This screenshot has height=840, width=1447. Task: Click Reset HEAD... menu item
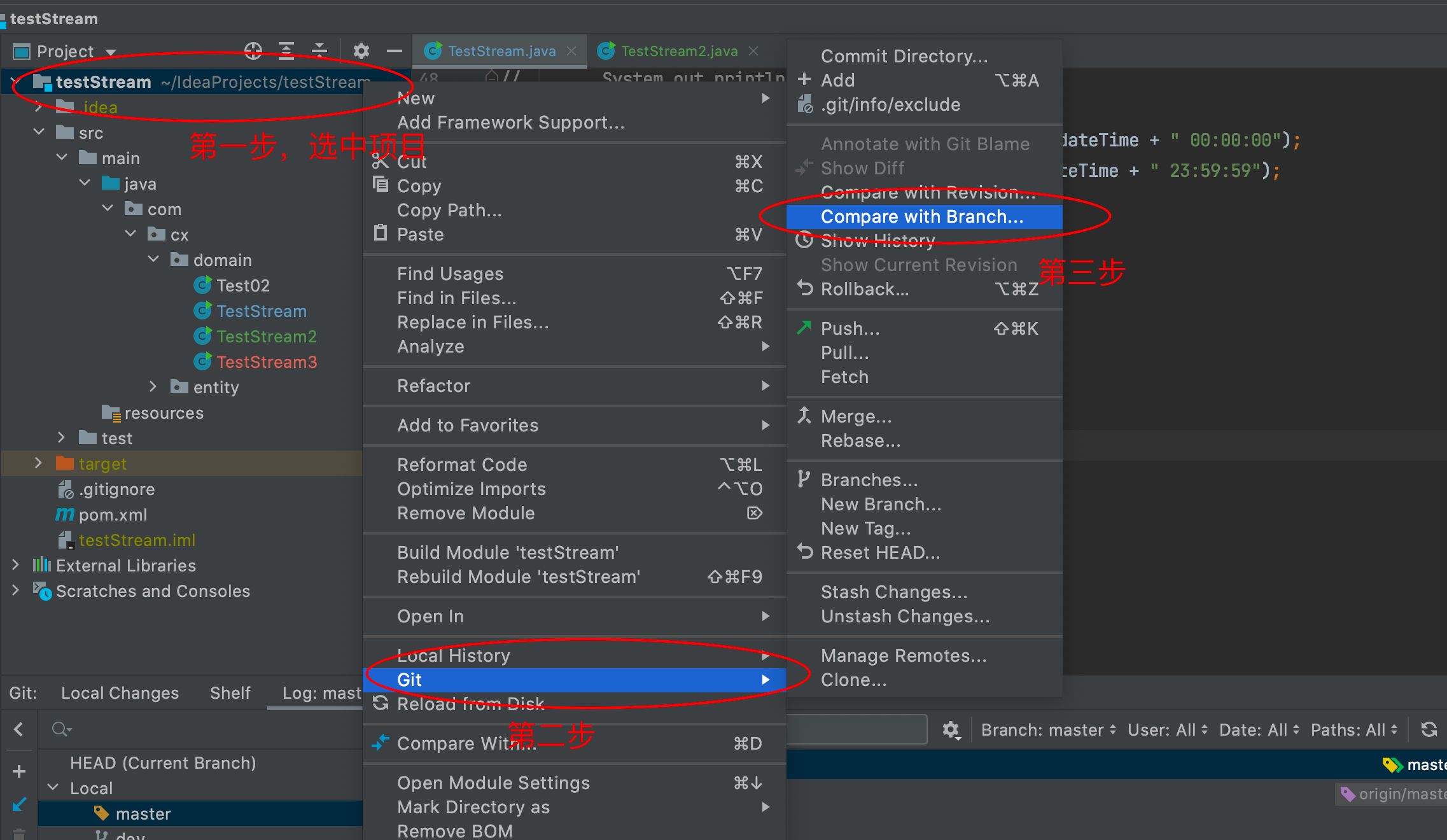click(924, 553)
